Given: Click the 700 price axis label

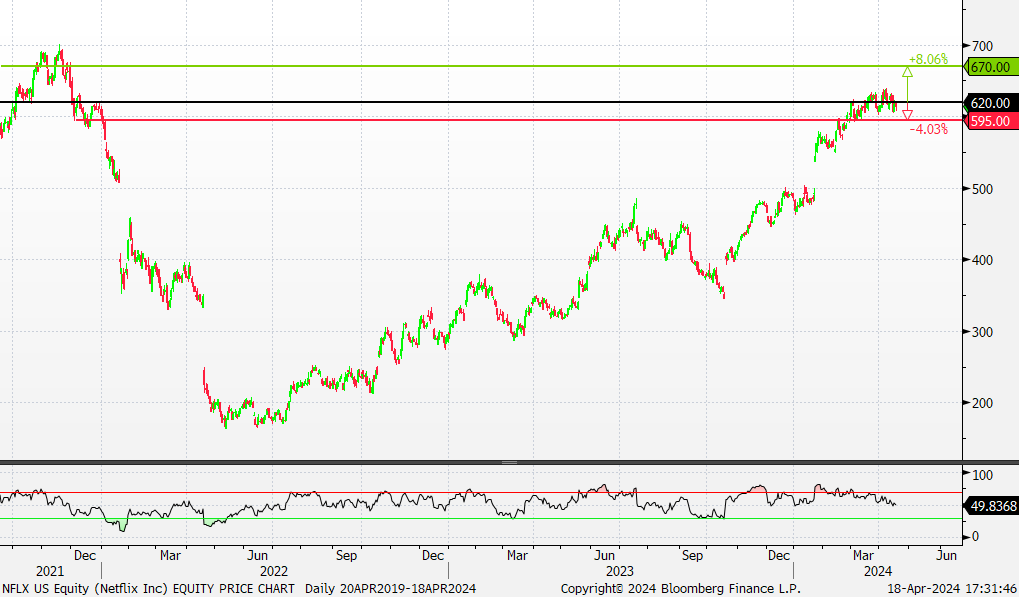Looking at the screenshot, I should point(982,46).
